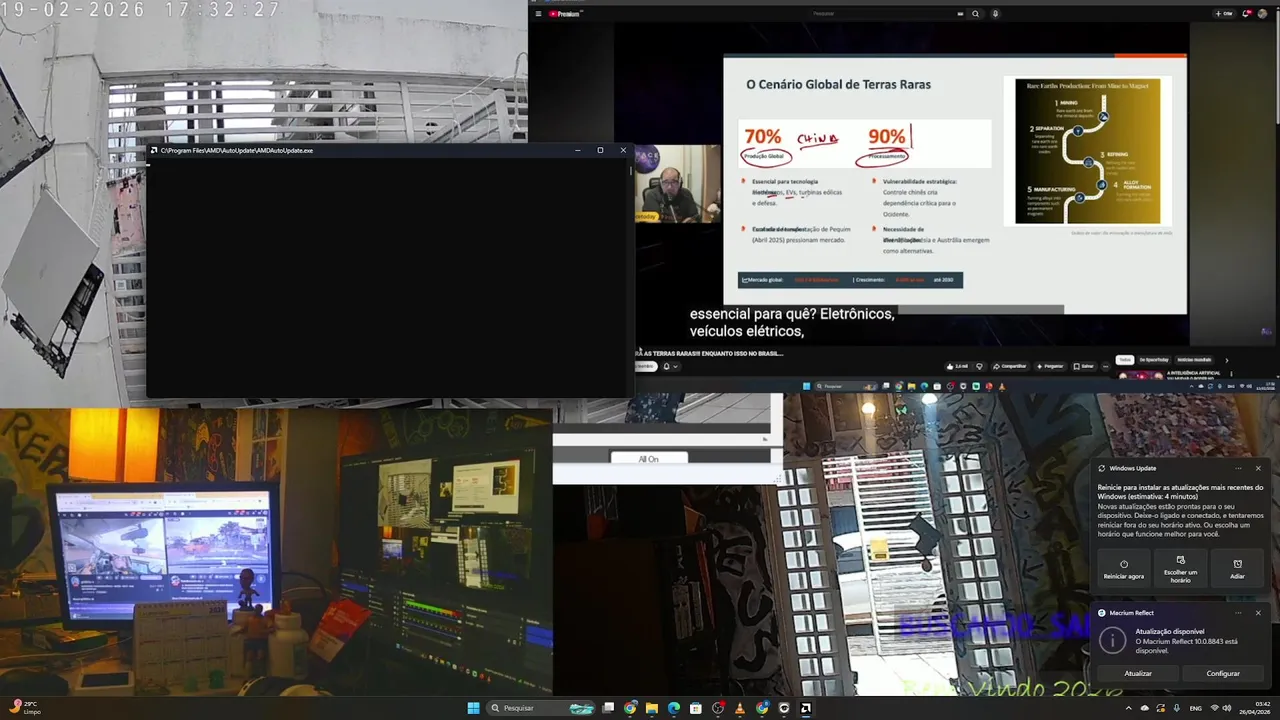Click the taskbar Pesquisar search box
Image resolution: width=1280 pixels, height=720 pixels.
coord(541,708)
